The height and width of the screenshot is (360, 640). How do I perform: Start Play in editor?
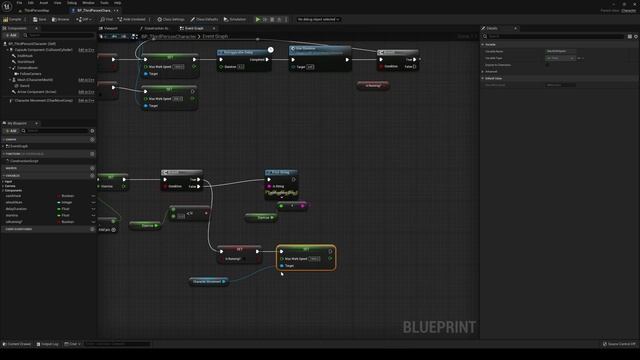[x=258, y=19]
